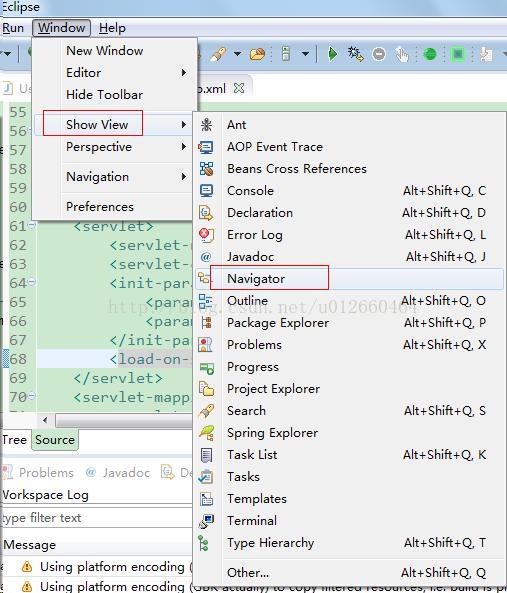Click the open folder toolbar icon
507x593 pixels.
click(257, 54)
